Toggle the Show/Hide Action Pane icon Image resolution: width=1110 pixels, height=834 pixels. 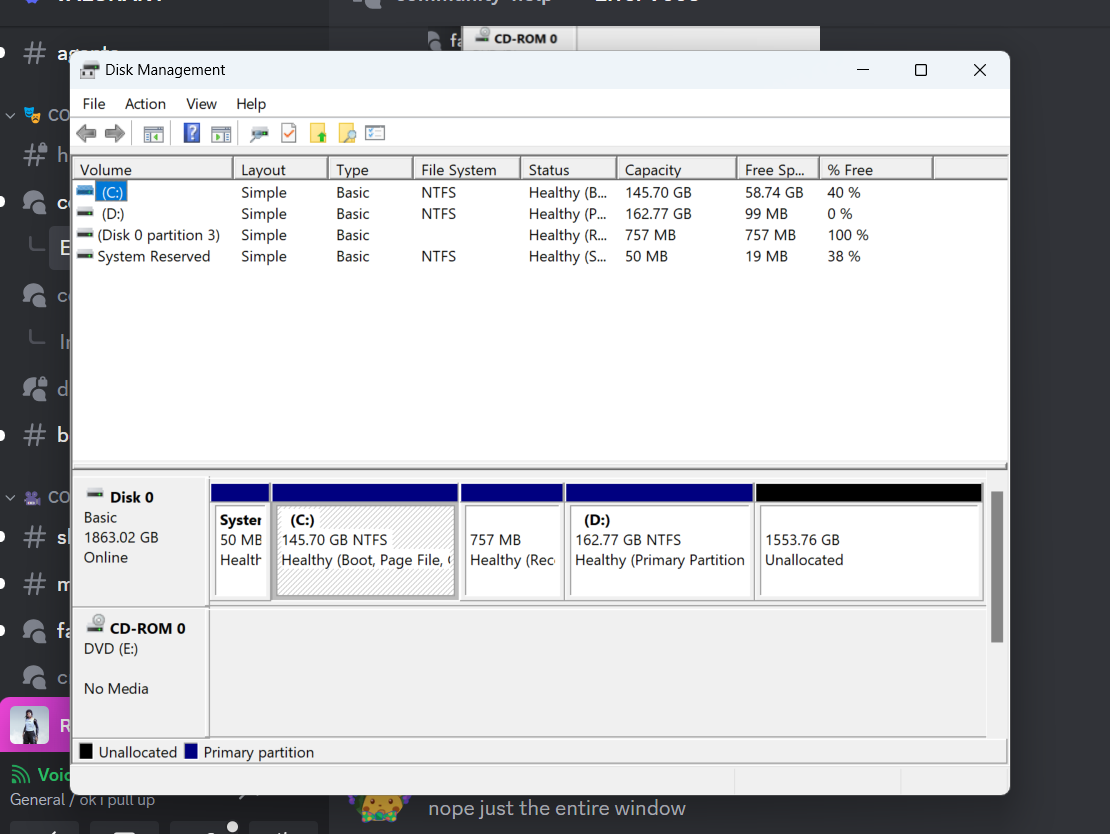click(x=221, y=133)
